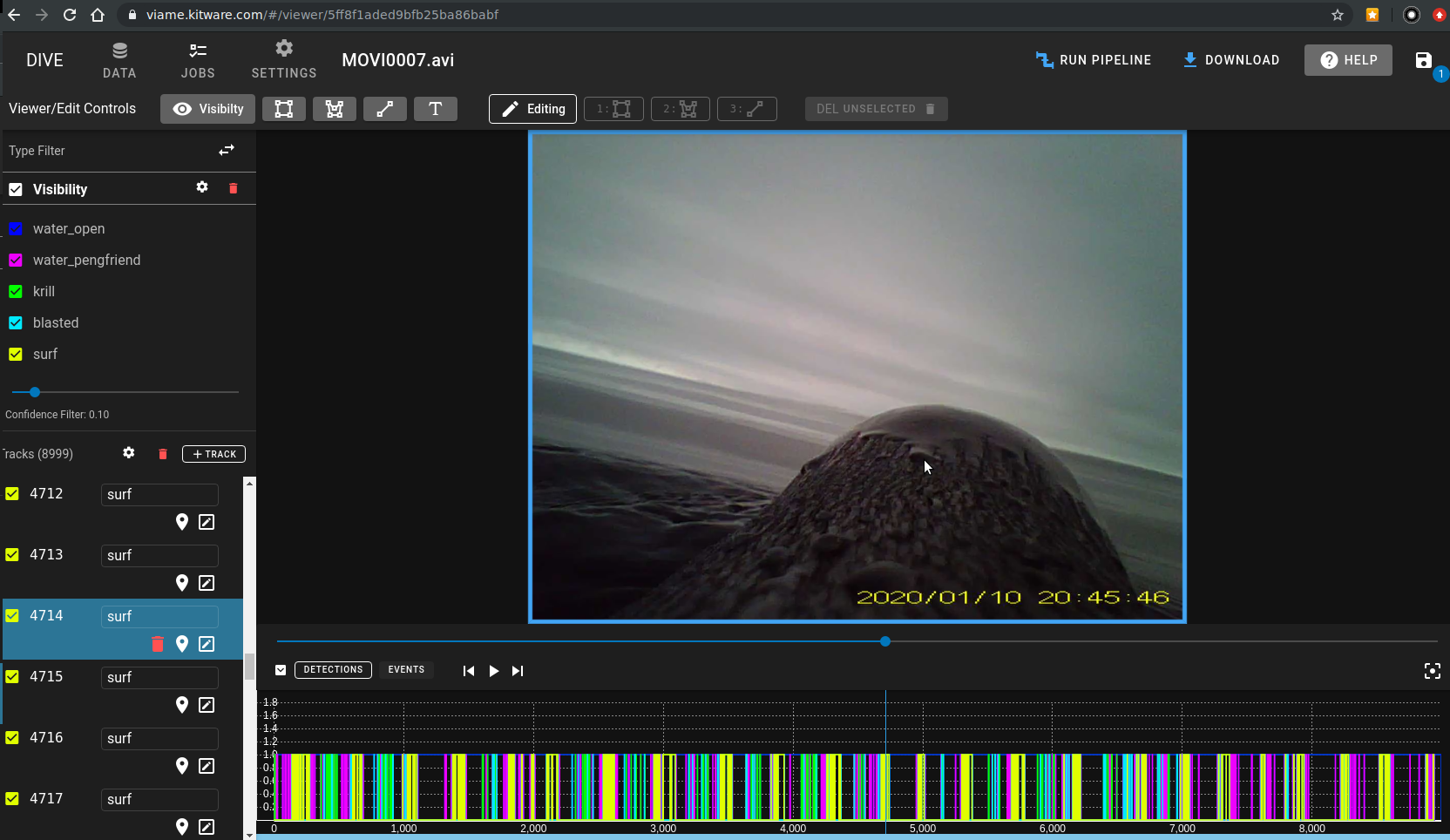
Task: Save annotations with the floppy icon
Action: click(x=1423, y=60)
